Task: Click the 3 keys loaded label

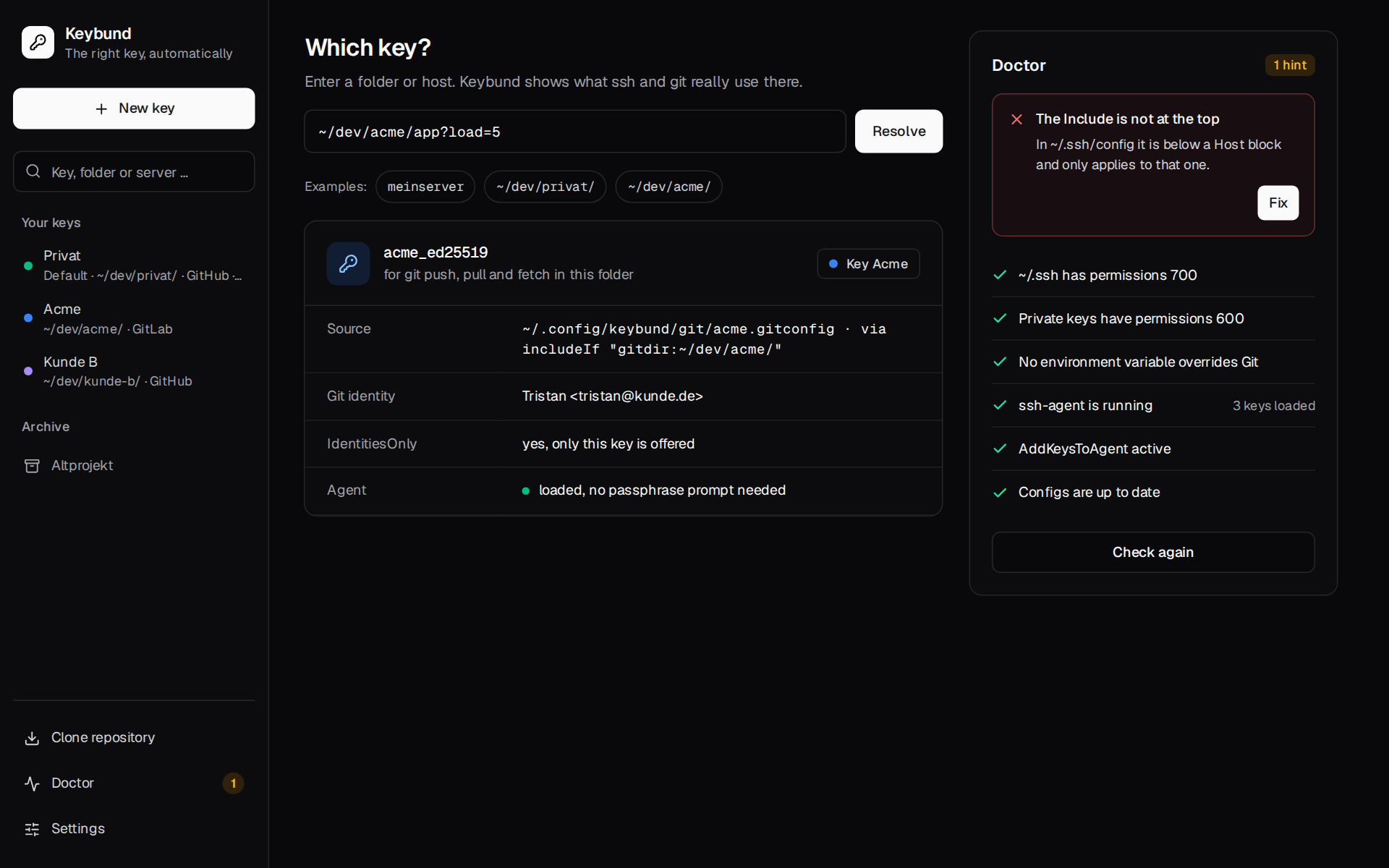Action: point(1273,406)
